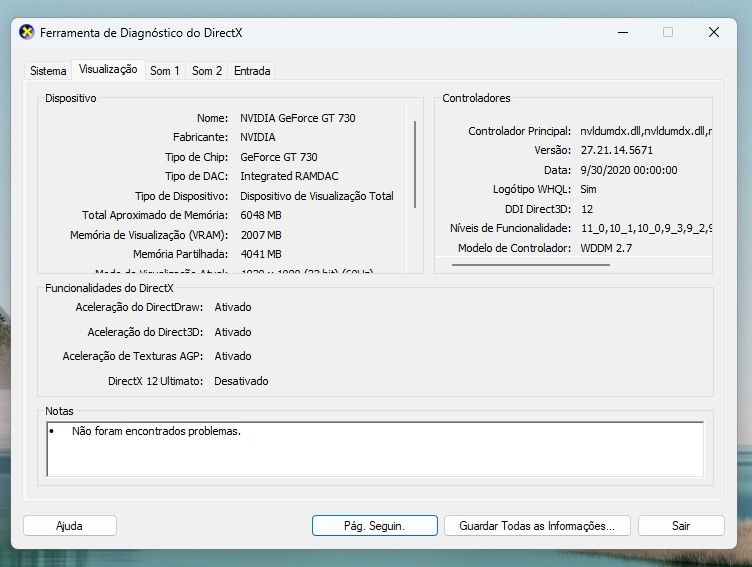Click Guardar Todas as Informações button
Screen dimensions: 752x567
pos(537,526)
